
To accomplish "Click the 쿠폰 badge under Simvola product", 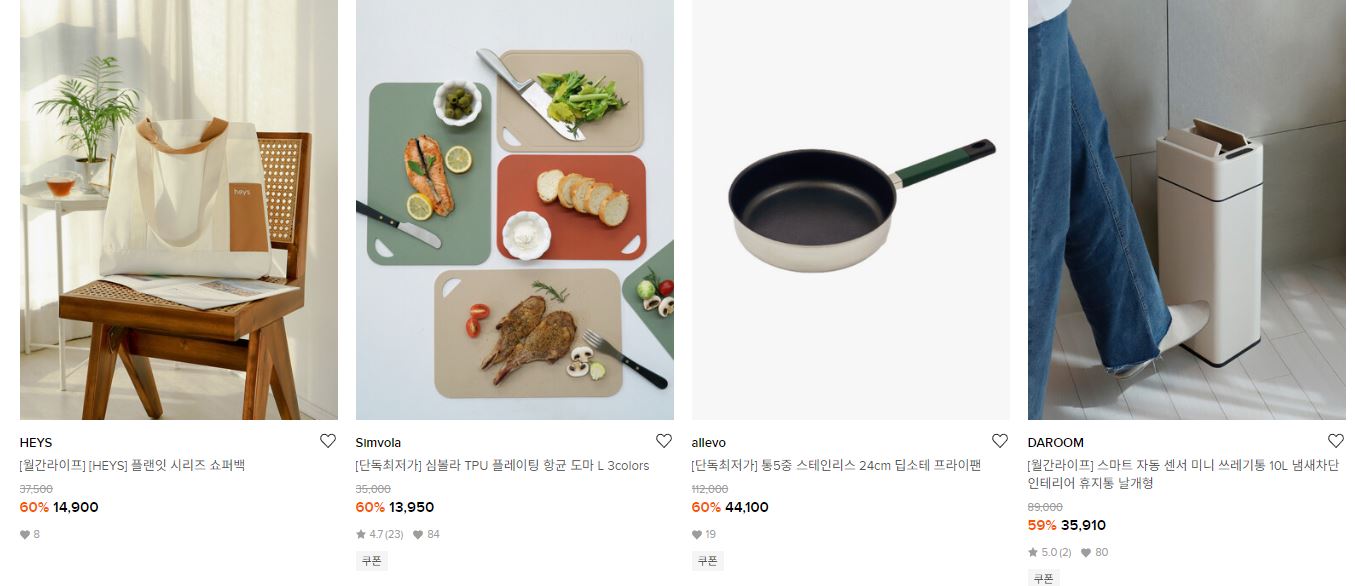I will pos(372,561).
